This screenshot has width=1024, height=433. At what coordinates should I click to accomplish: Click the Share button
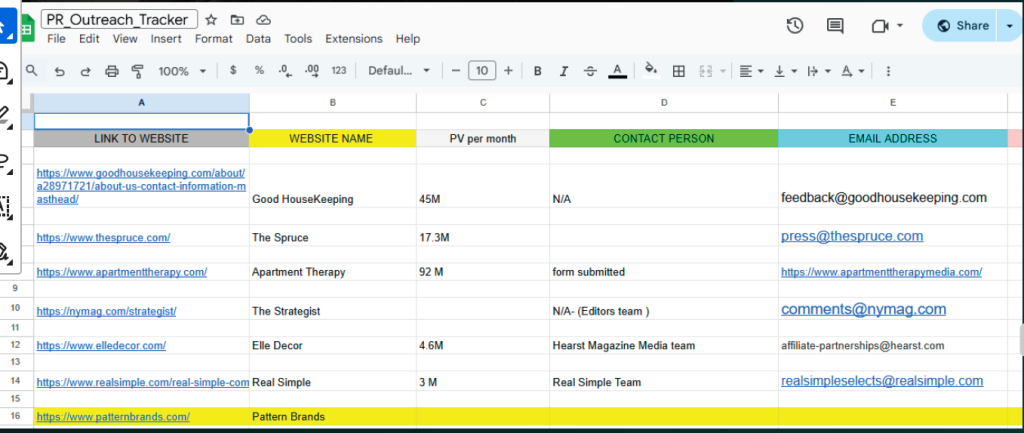pyautogui.click(x=962, y=25)
